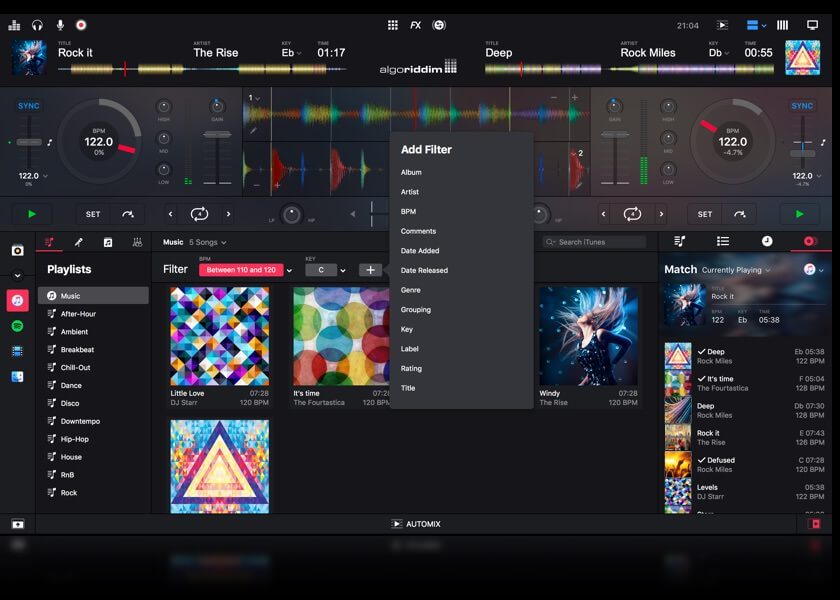
Task: Toggle SYNC on the left deck
Action: coord(29,106)
